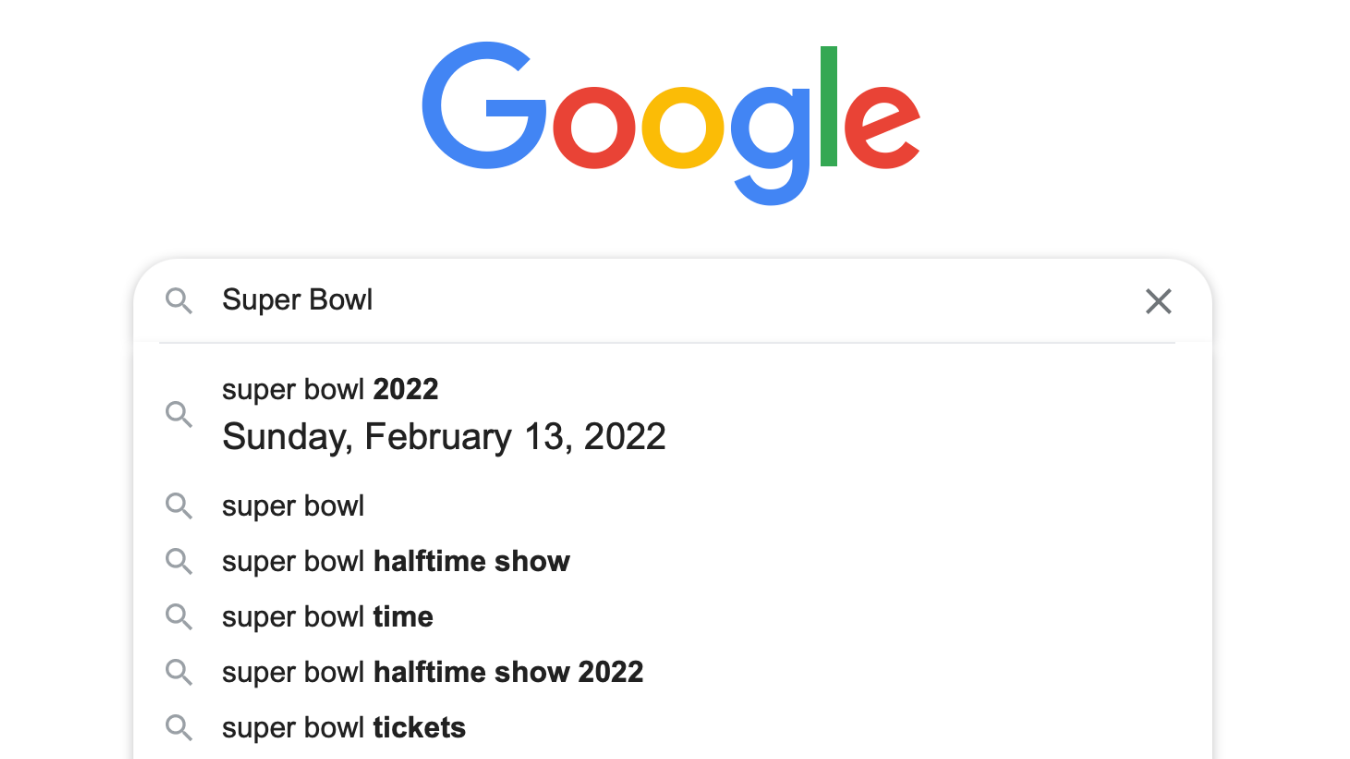This screenshot has width=1350, height=759.
Task: Select the 'super bowl time' suggestion
Action: [x=327, y=617]
